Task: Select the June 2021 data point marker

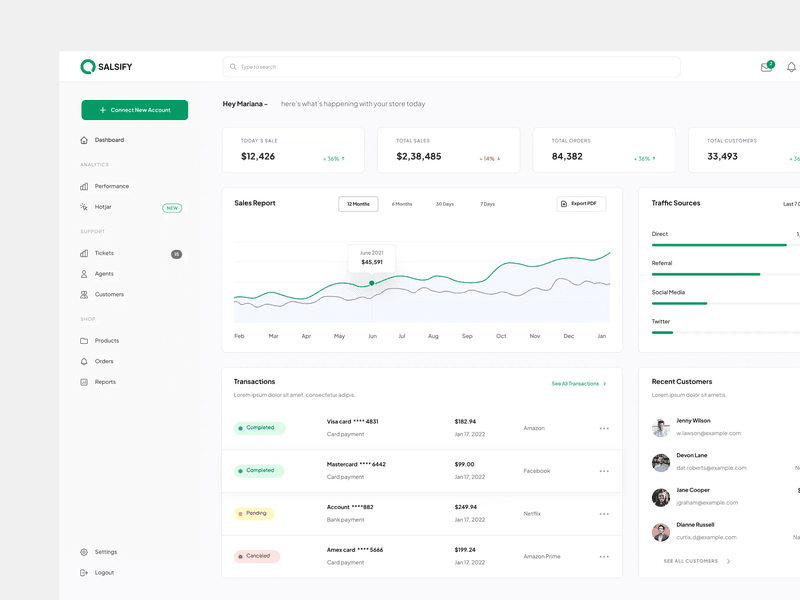Action: [x=371, y=283]
